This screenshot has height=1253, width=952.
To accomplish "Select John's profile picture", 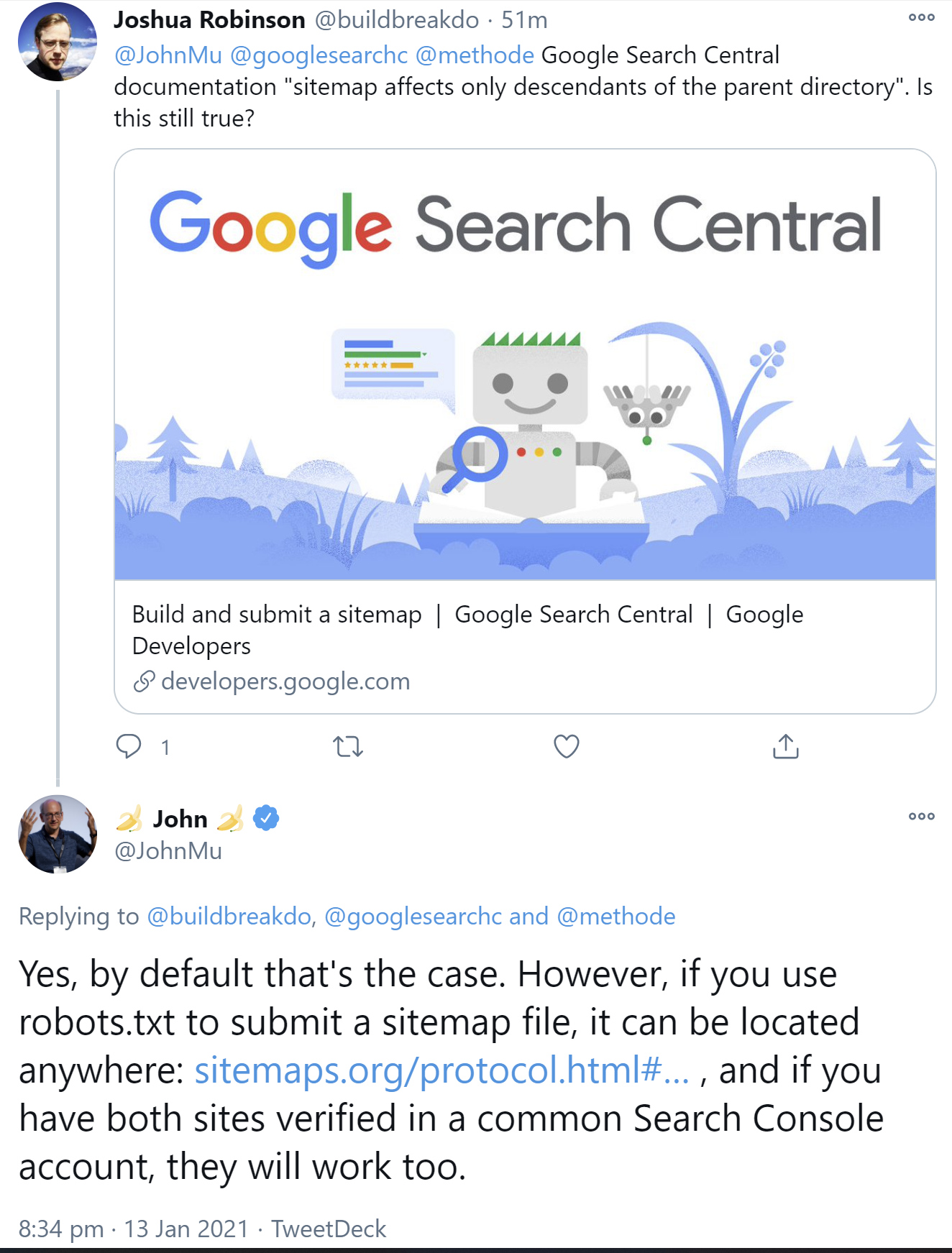I will [56, 834].
